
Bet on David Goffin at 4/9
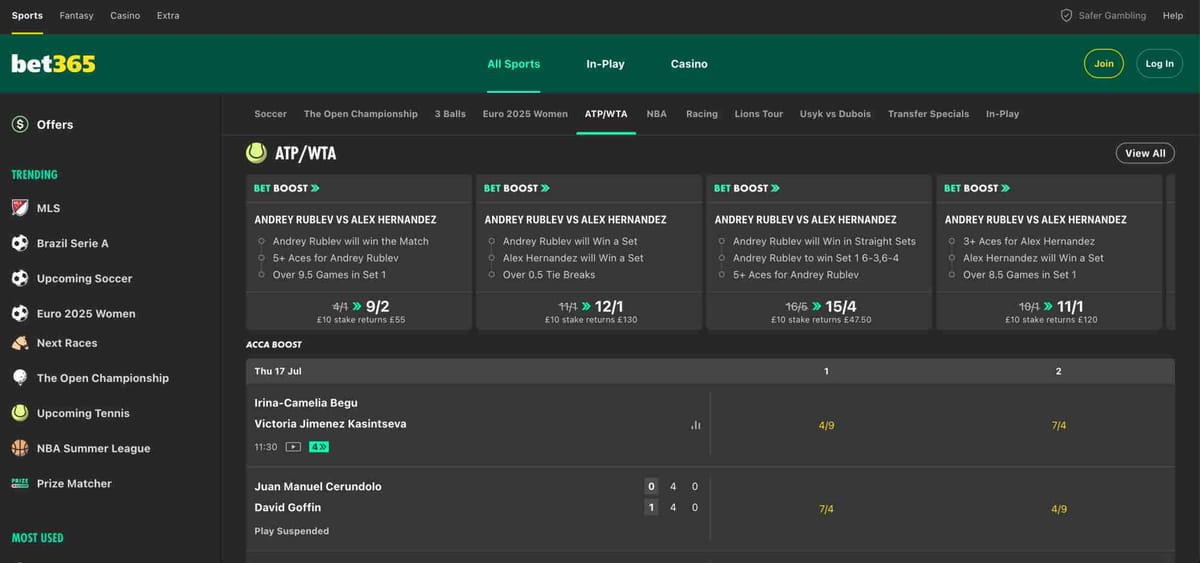[x=1059, y=509]
